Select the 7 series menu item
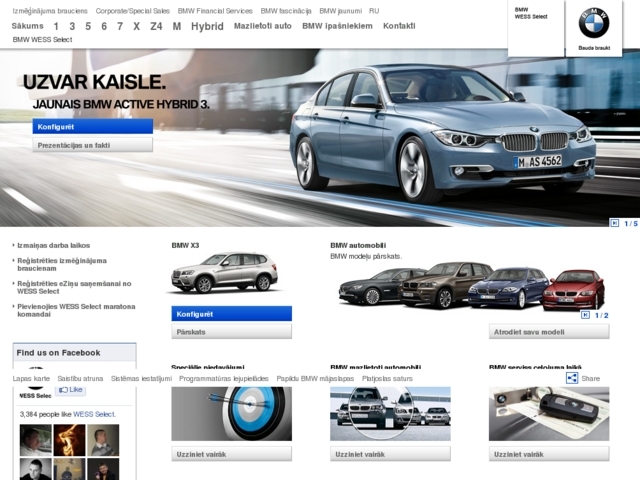640x480 pixels. [x=120, y=27]
